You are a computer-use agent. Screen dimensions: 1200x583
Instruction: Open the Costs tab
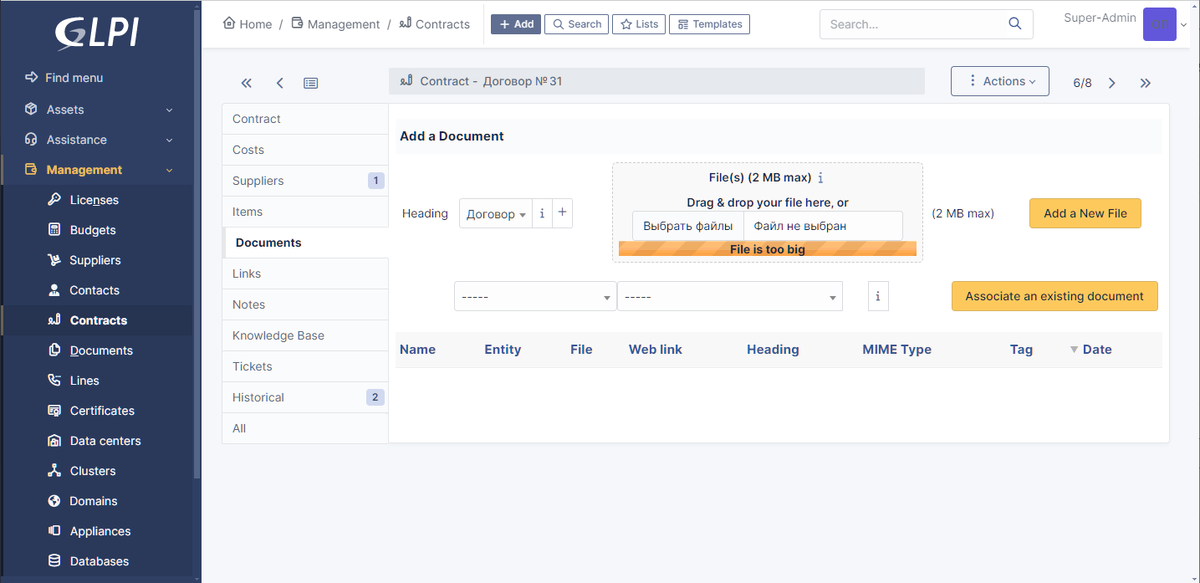click(305, 150)
